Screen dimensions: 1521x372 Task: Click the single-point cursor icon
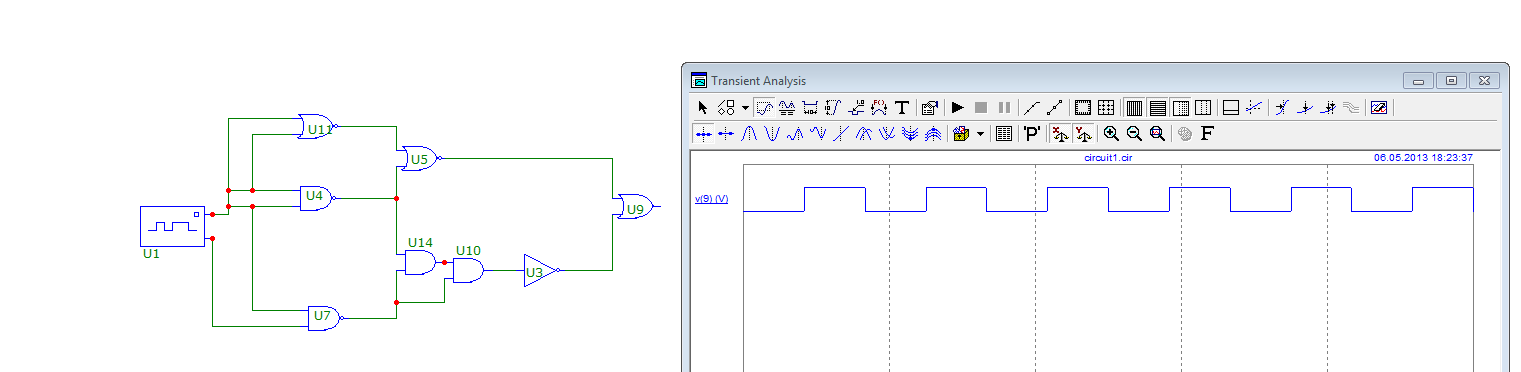(726, 133)
